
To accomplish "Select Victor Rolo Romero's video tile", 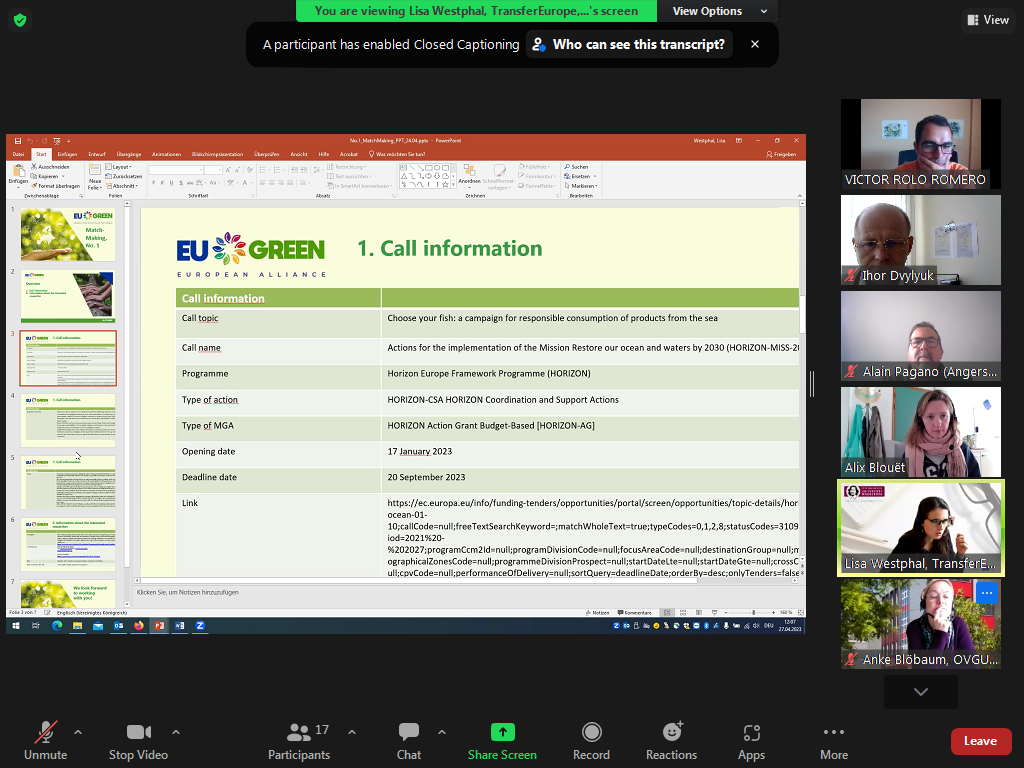I will click(921, 144).
